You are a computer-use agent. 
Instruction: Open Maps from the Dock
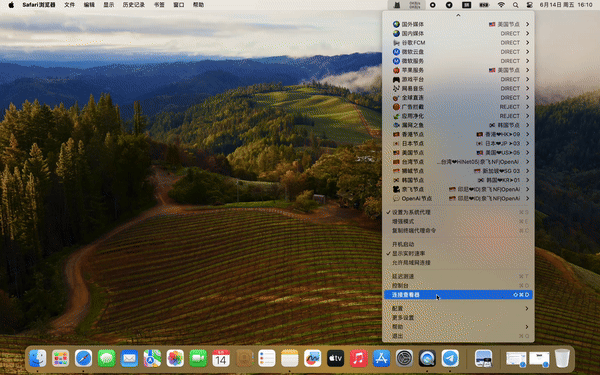click(152, 359)
